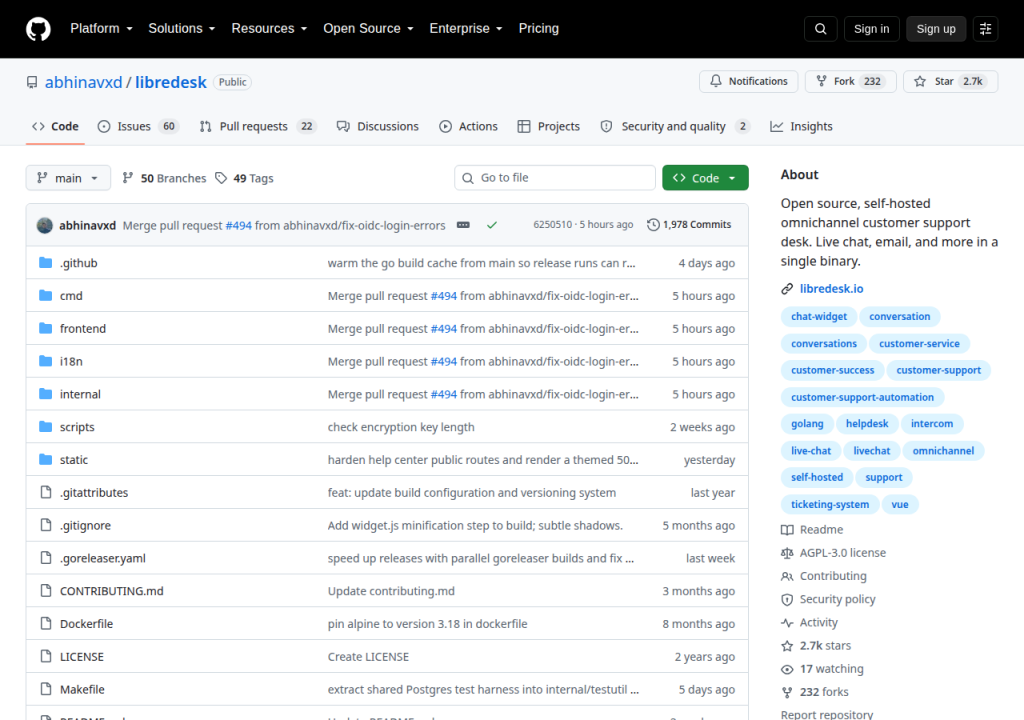The image size is (1024, 720).
Task: Open the libredesk.io website link
Action: (x=831, y=289)
